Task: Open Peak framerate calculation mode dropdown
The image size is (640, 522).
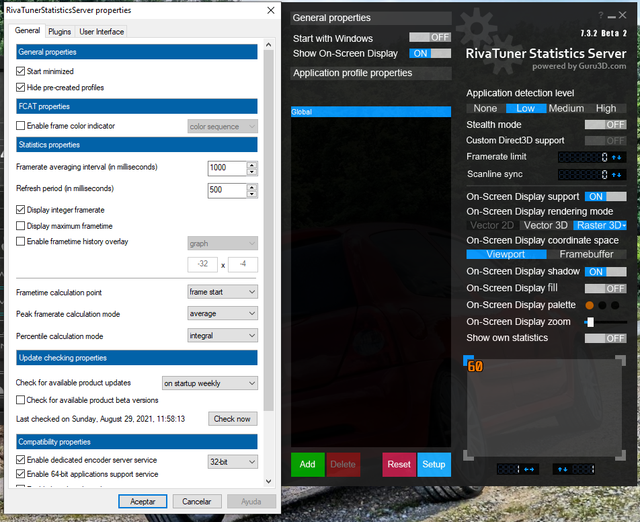Action: click(222, 313)
